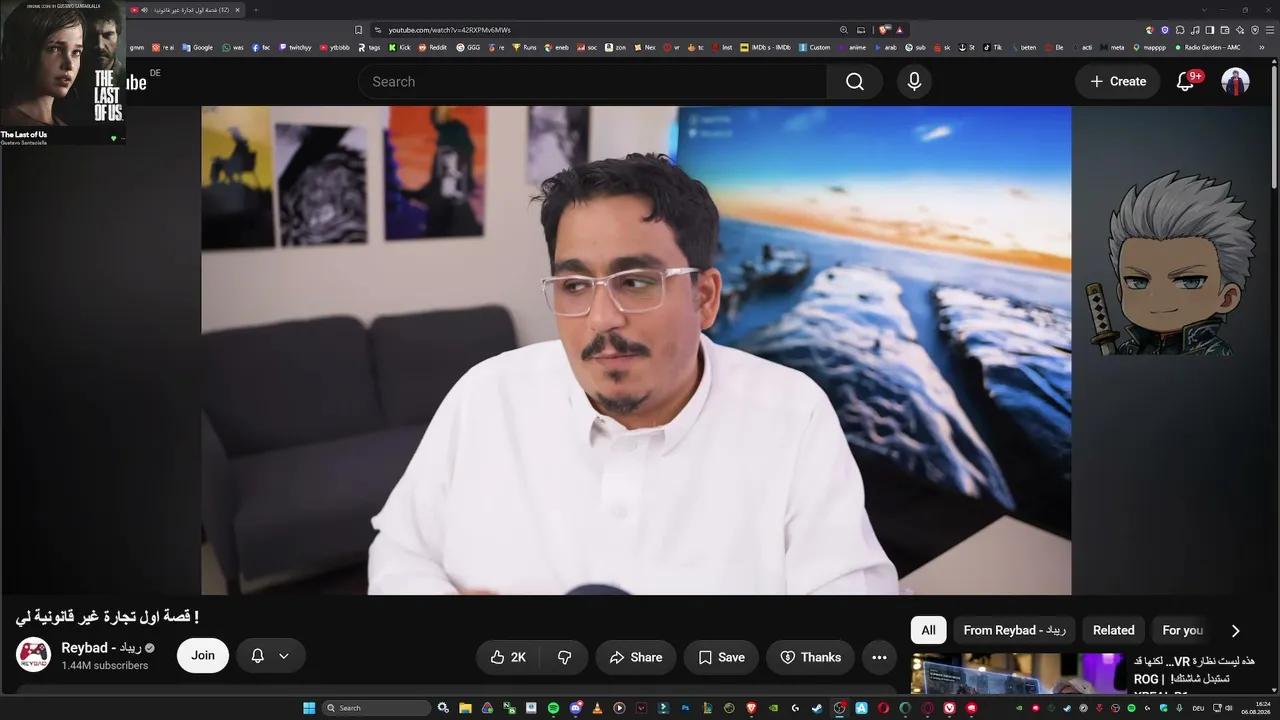Click the YouTube search magnifier button

click(854, 82)
